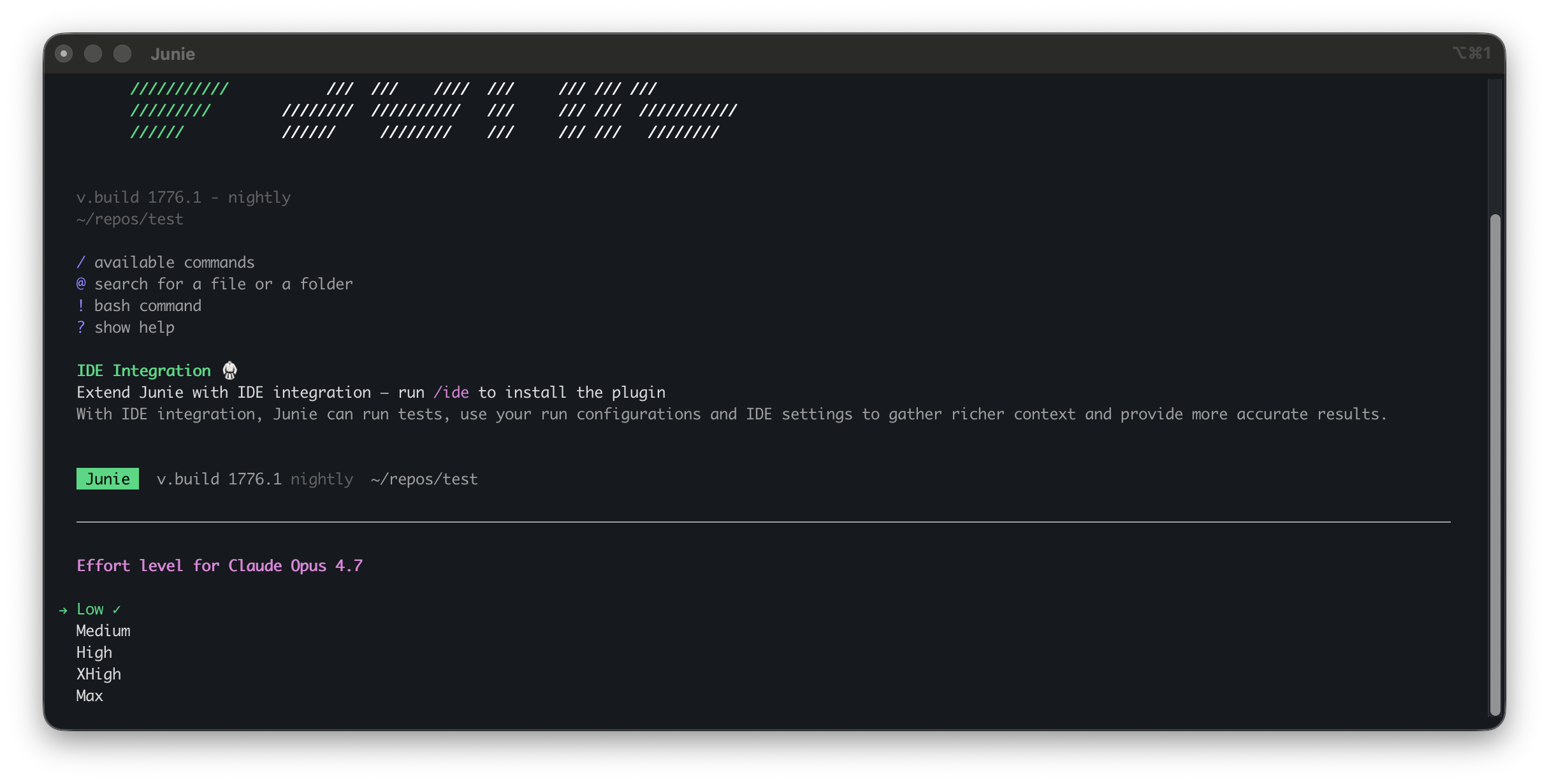Click the question mark before show help
The image size is (1549, 784).
(x=81, y=327)
